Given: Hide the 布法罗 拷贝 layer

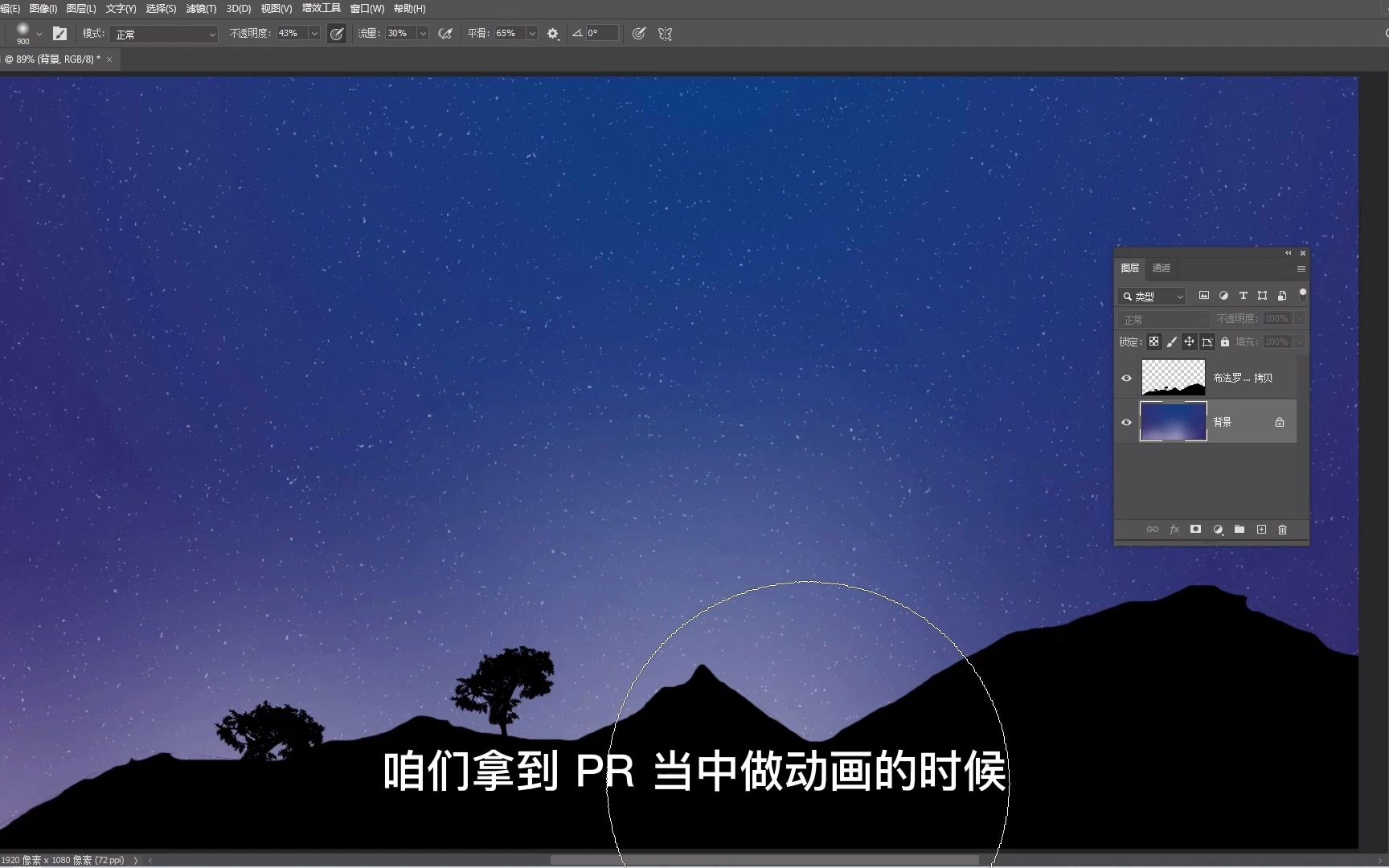Looking at the screenshot, I should coord(1126,378).
